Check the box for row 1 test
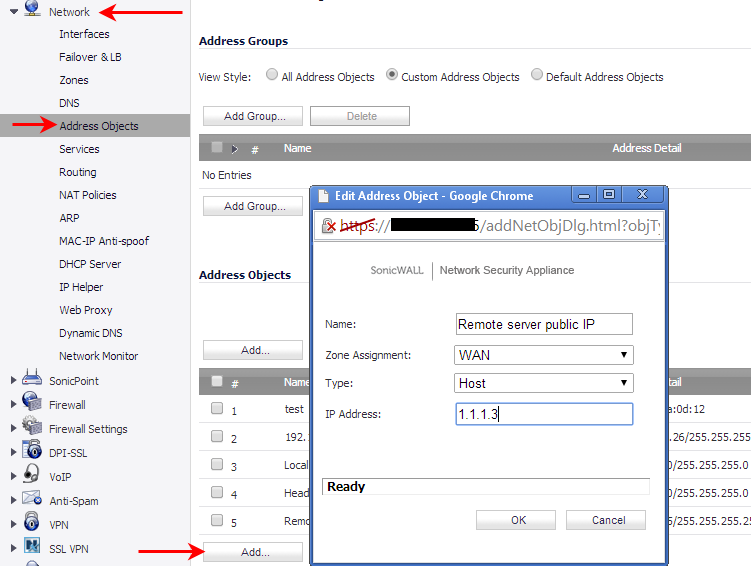The width and height of the screenshot is (751, 566). pyautogui.click(x=217, y=409)
